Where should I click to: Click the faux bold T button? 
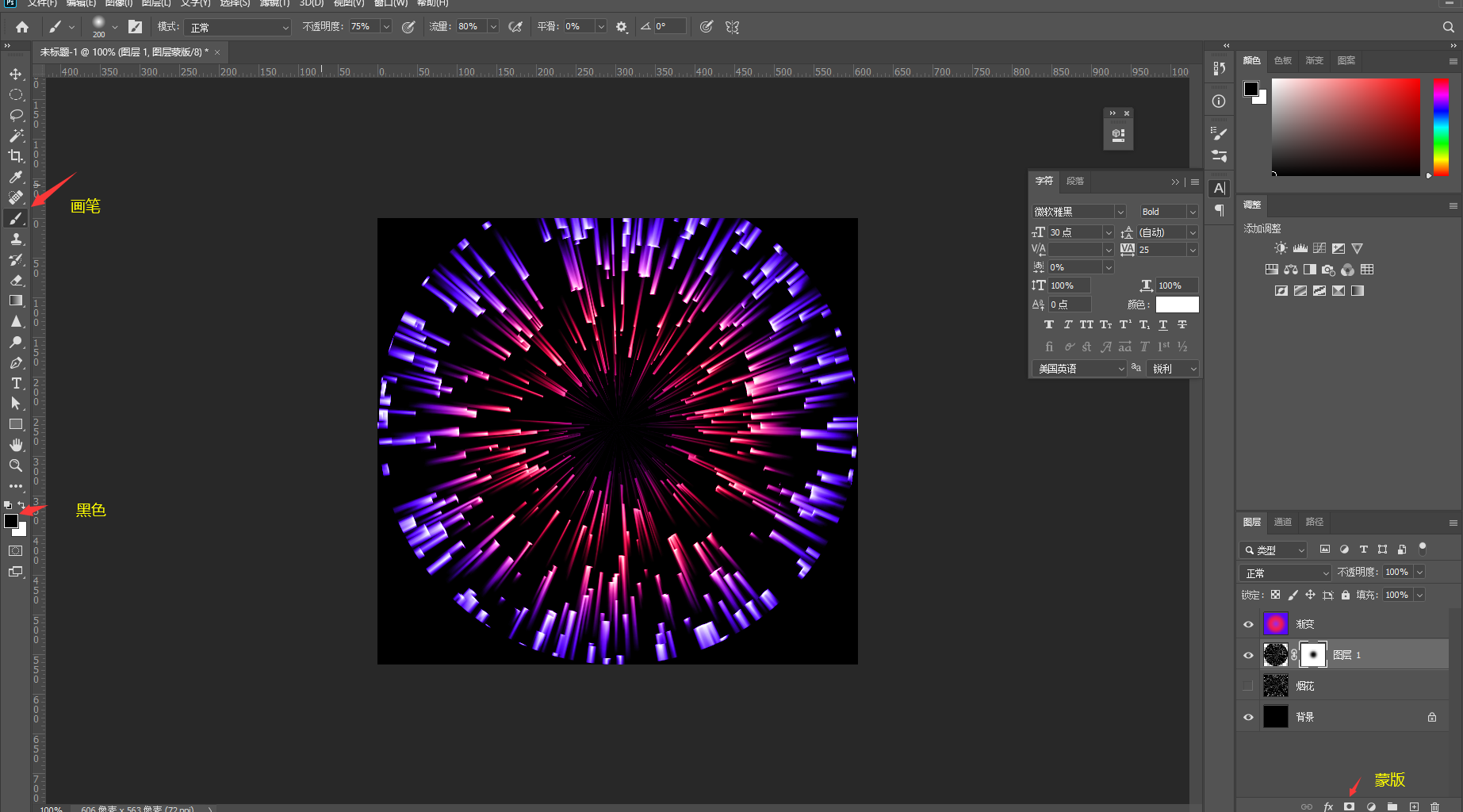point(1048,324)
